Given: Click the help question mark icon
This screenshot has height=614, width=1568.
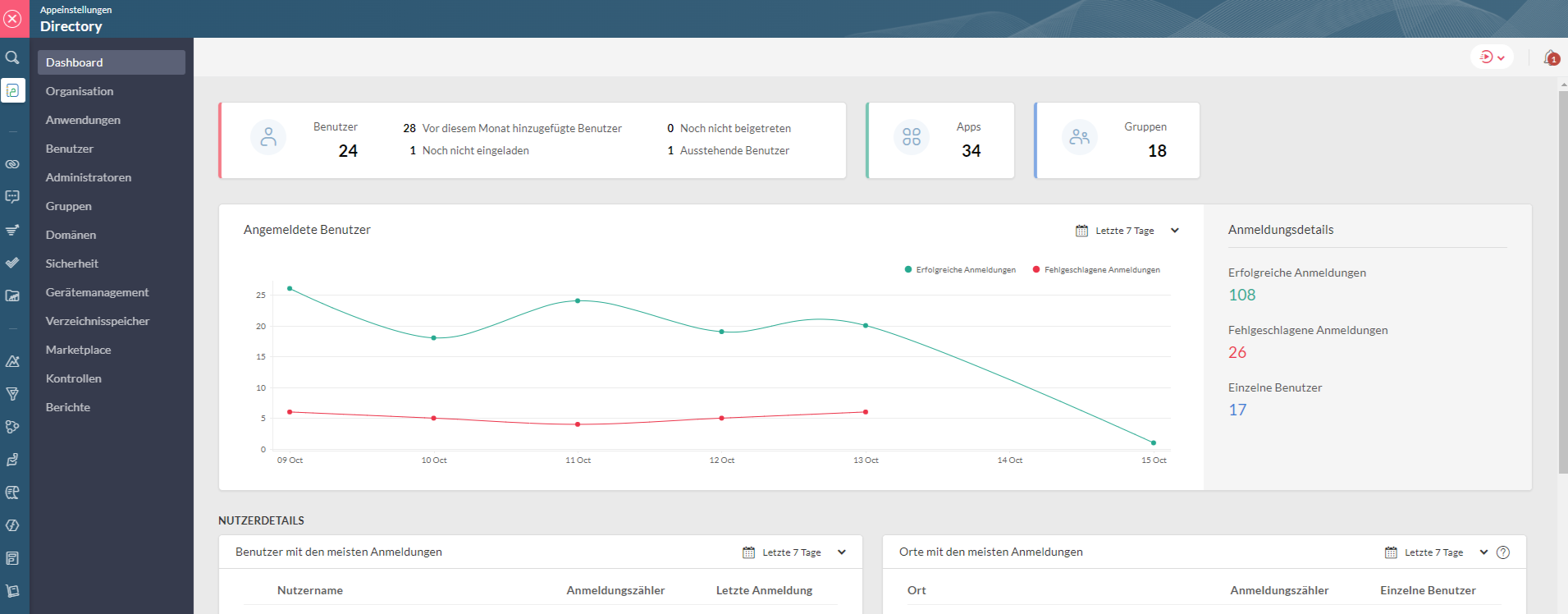Looking at the screenshot, I should click(1502, 552).
